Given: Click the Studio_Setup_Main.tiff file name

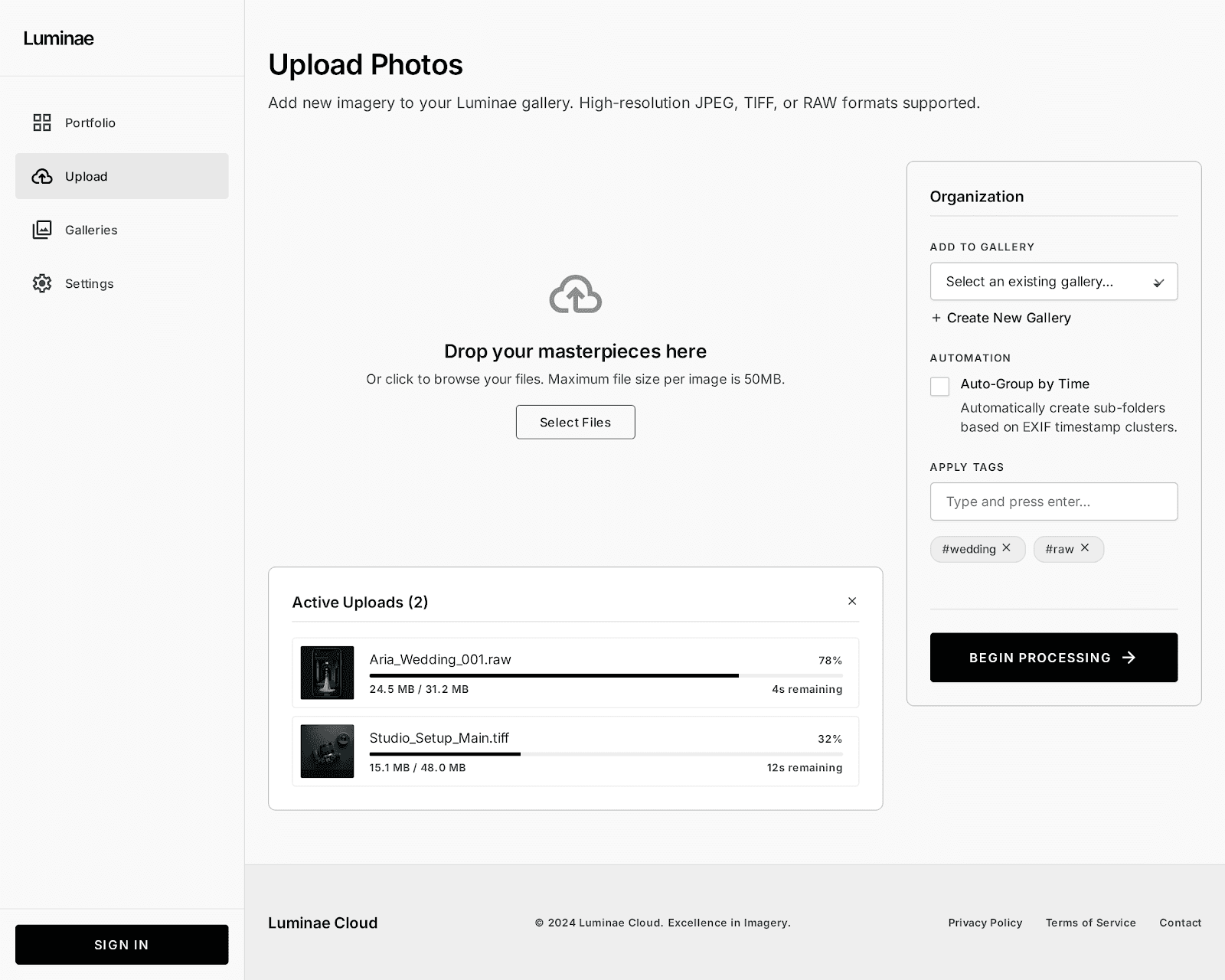Looking at the screenshot, I should coord(439,738).
